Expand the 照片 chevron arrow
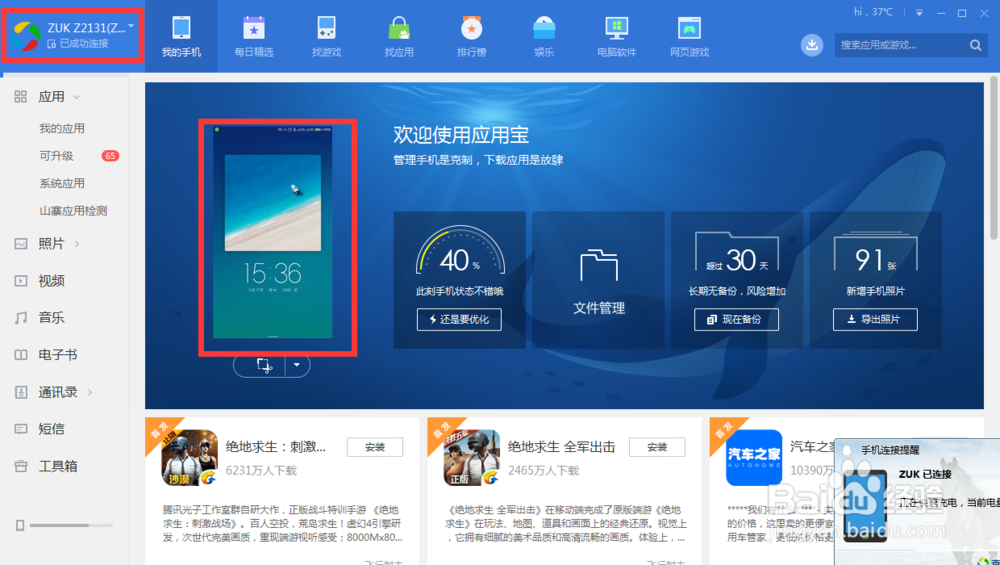Viewport: 1000px width, 565px height. coord(77,244)
